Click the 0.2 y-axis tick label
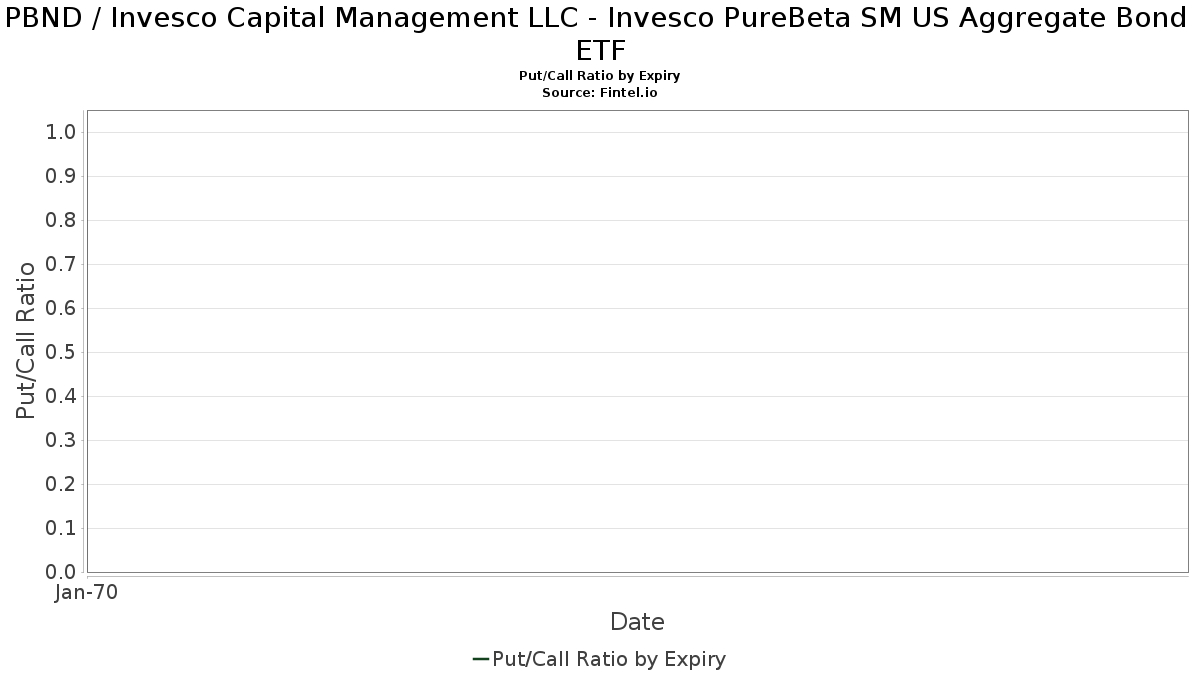 click(x=61, y=485)
